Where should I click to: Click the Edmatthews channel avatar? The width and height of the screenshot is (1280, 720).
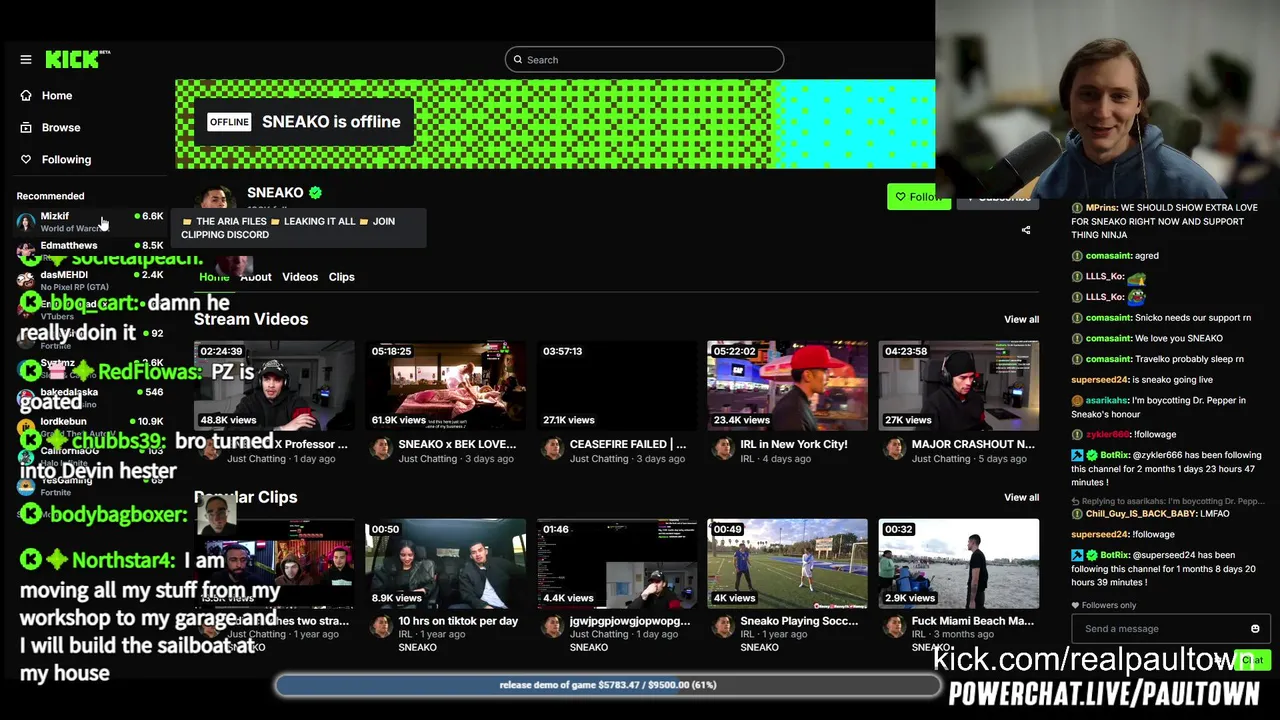tap(25, 250)
